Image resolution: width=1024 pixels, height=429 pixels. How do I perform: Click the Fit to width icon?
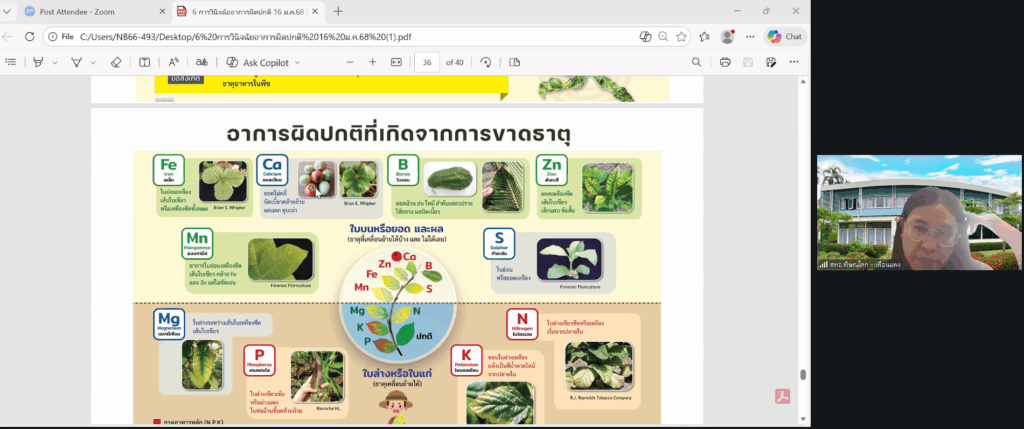pyautogui.click(x=396, y=62)
